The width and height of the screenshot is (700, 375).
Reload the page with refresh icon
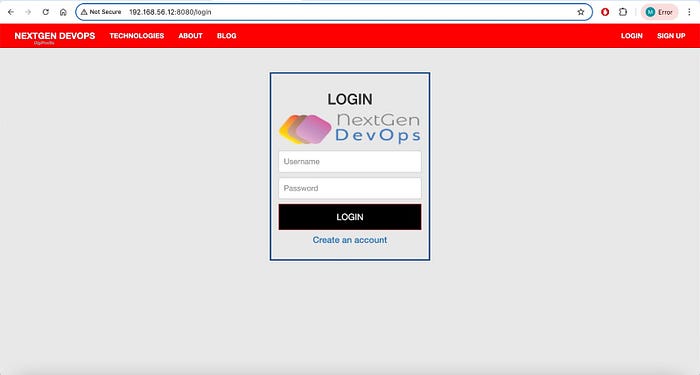[x=46, y=12]
